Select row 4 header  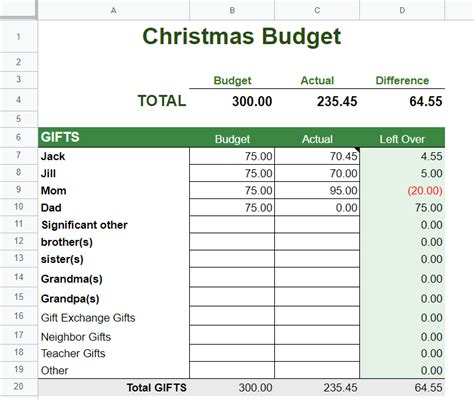[x=19, y=99]
